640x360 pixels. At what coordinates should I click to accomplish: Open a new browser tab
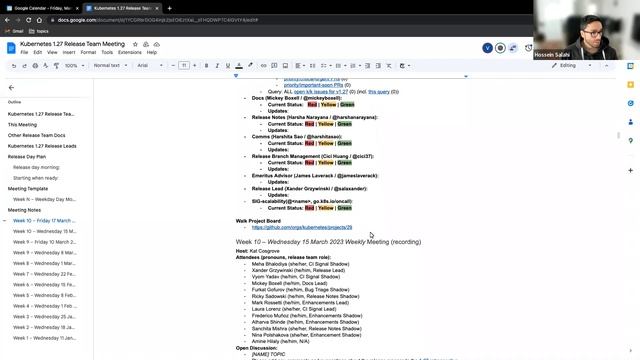[x=169, y=8]
